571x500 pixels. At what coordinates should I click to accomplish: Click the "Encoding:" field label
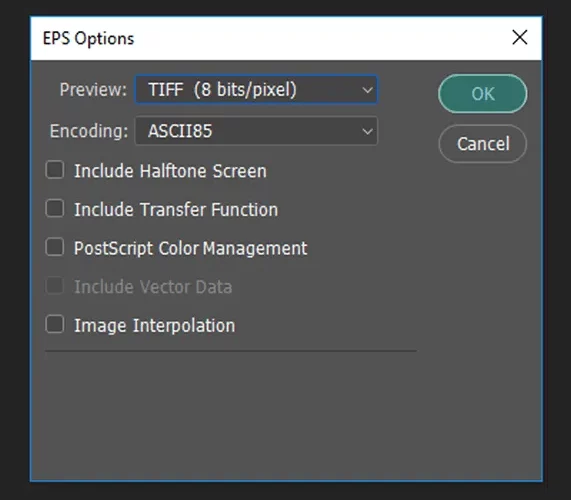[x=89, y=131]
